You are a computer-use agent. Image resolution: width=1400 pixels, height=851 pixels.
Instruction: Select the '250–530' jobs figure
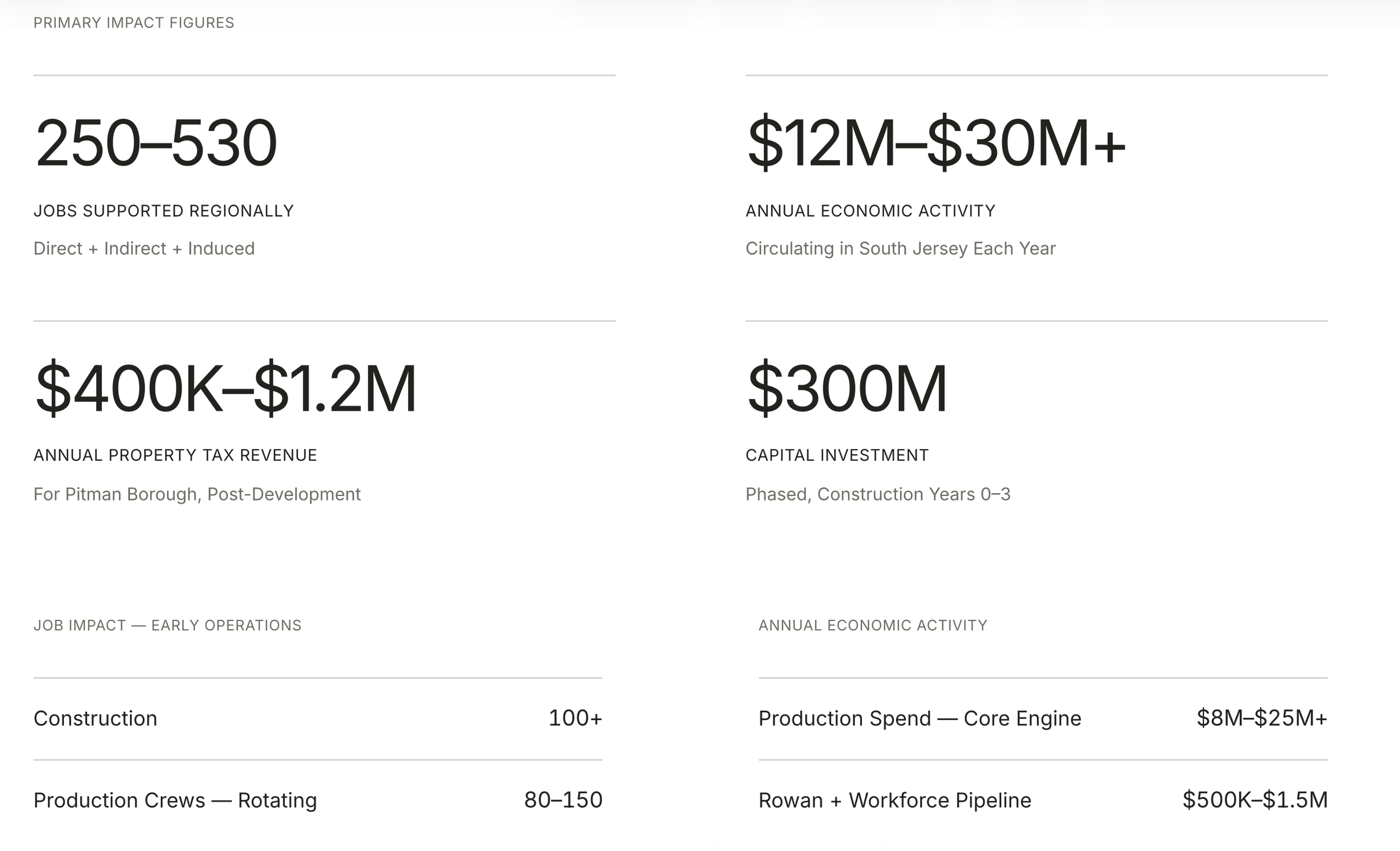(x=156, y=143)
